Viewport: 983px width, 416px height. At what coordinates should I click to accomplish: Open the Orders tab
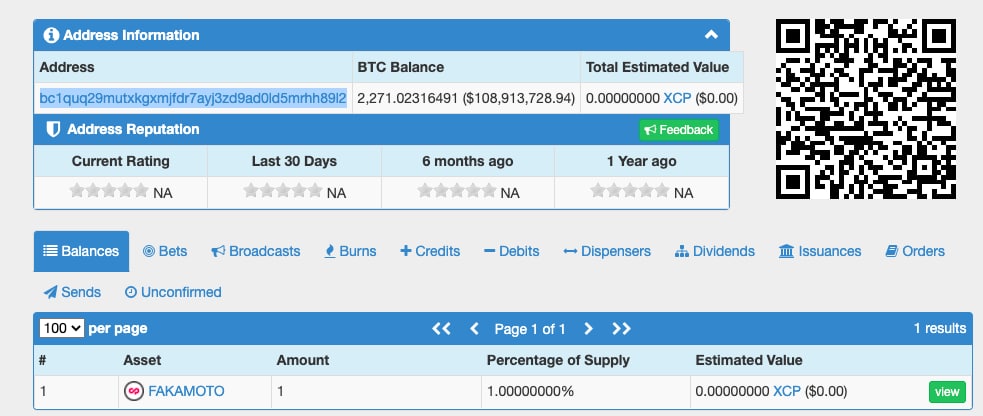(x=915, y=251)
